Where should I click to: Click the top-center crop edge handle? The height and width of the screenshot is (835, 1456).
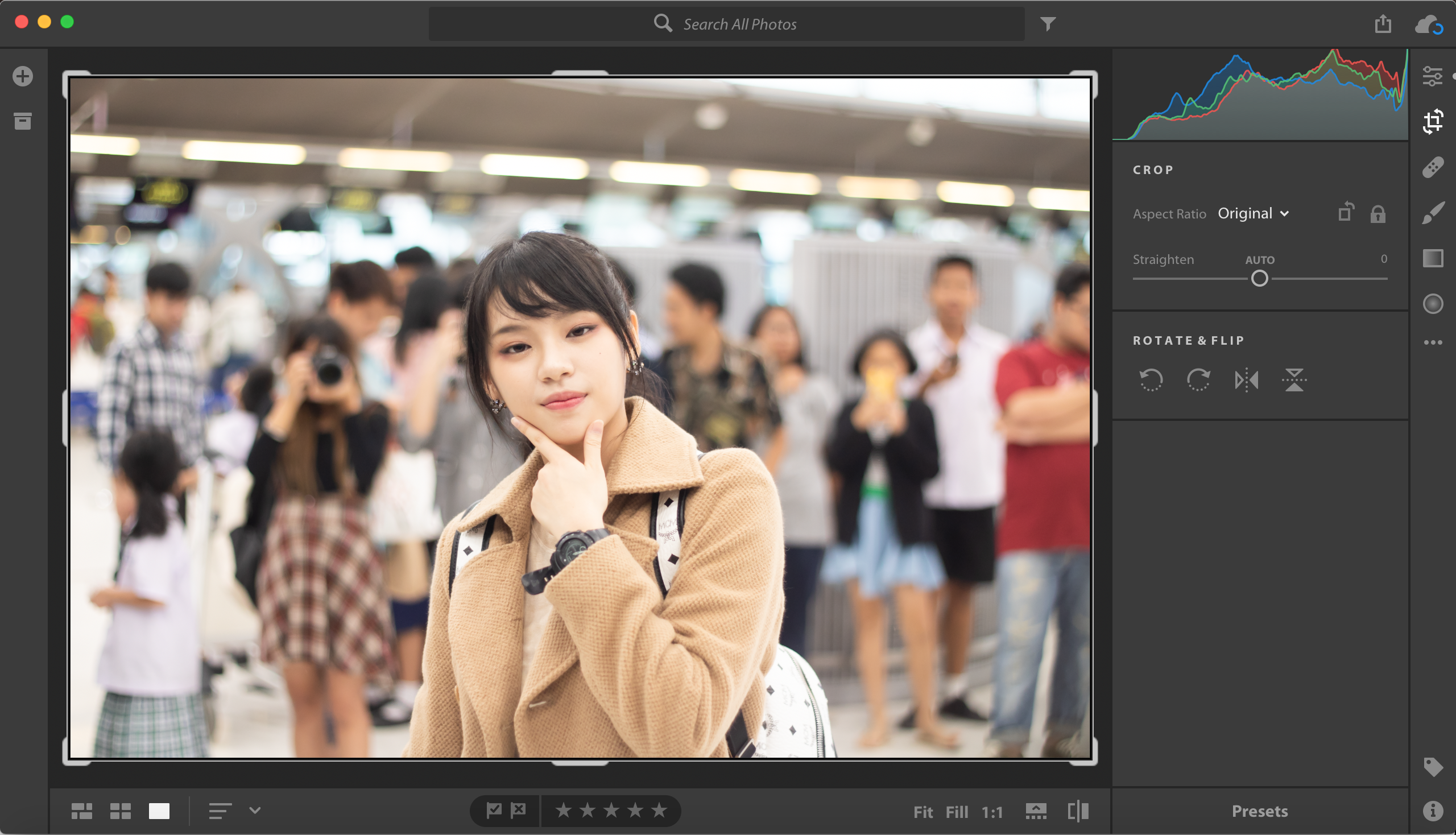click(x=580, y=73)
